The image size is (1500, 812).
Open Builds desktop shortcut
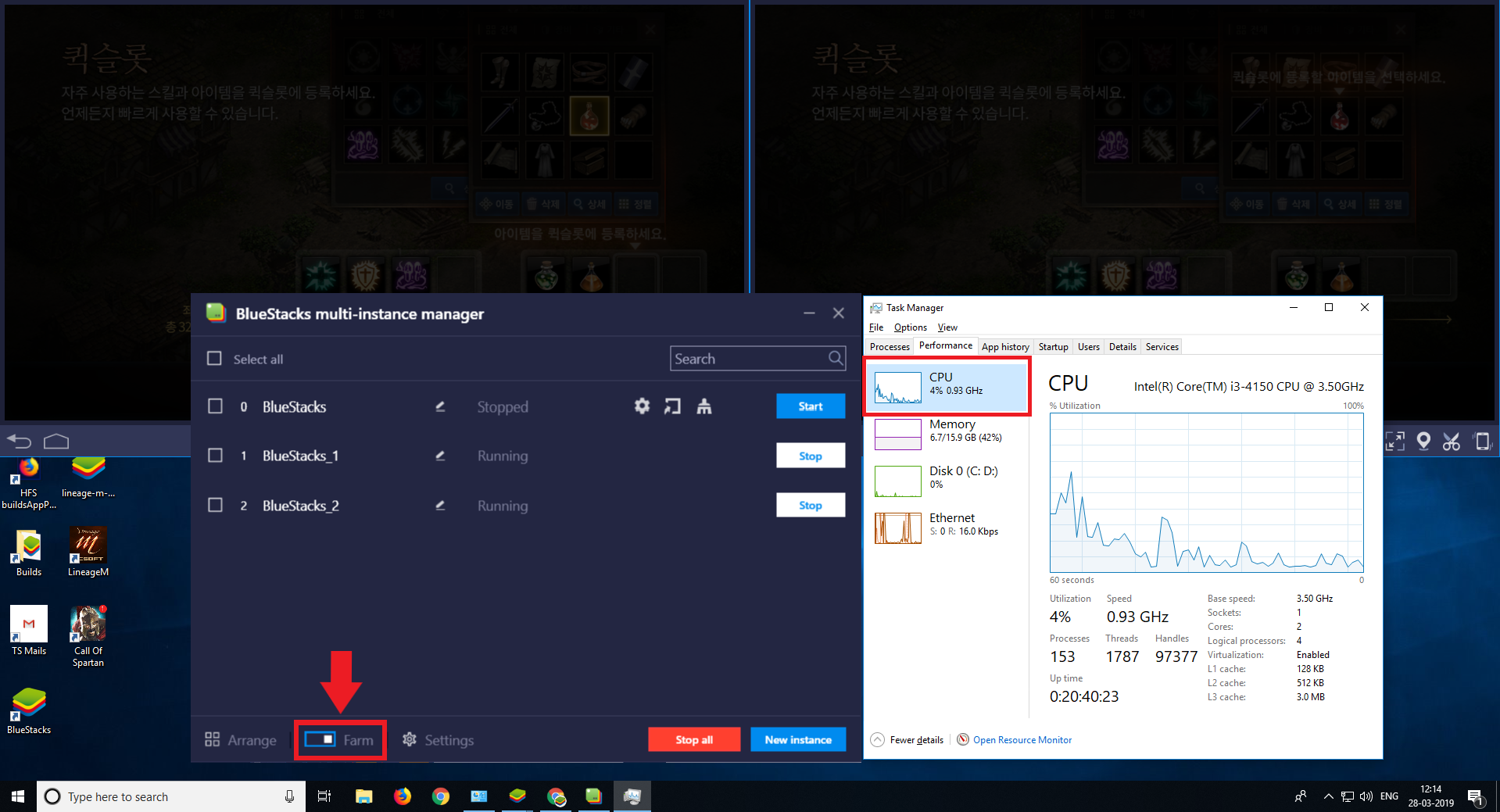tap(29, 552)
